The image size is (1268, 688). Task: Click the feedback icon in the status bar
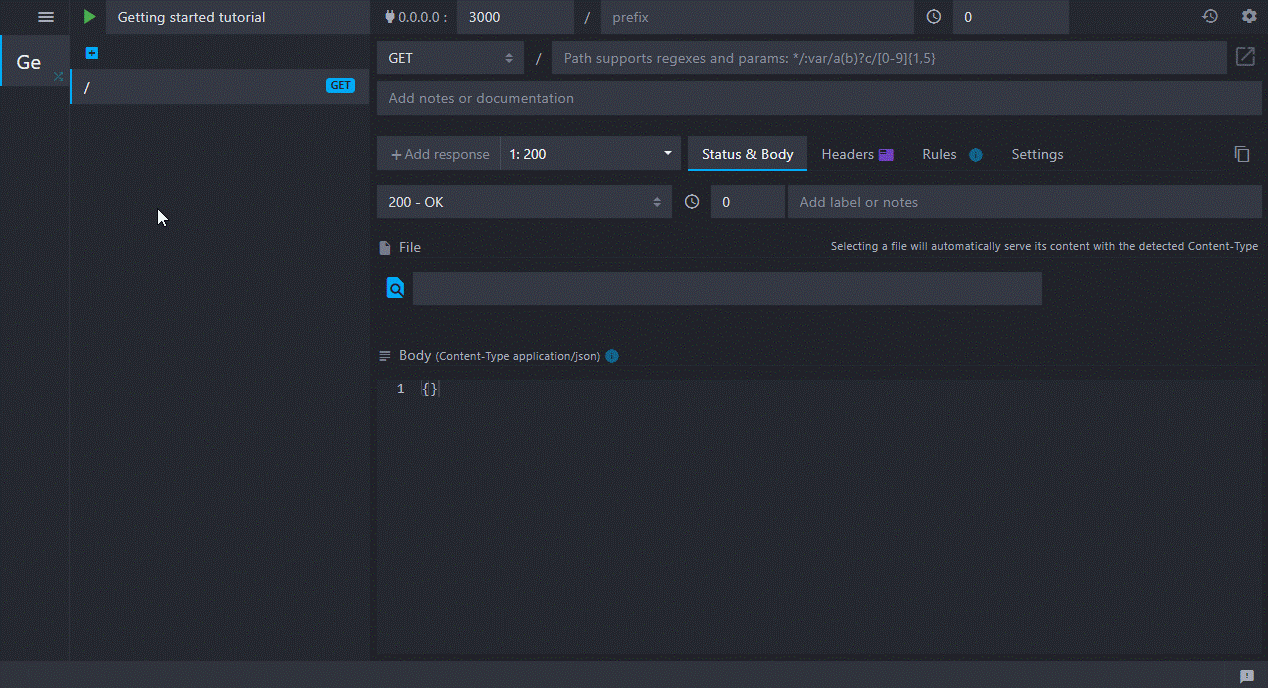1247,676
